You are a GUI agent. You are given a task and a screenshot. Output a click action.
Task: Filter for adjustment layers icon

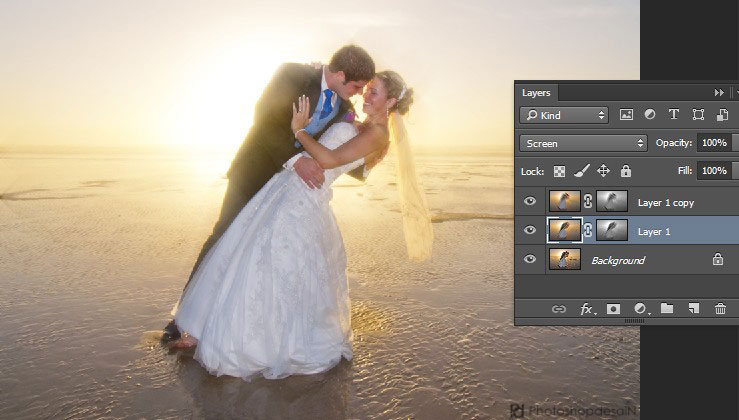(x=650, y=115)
